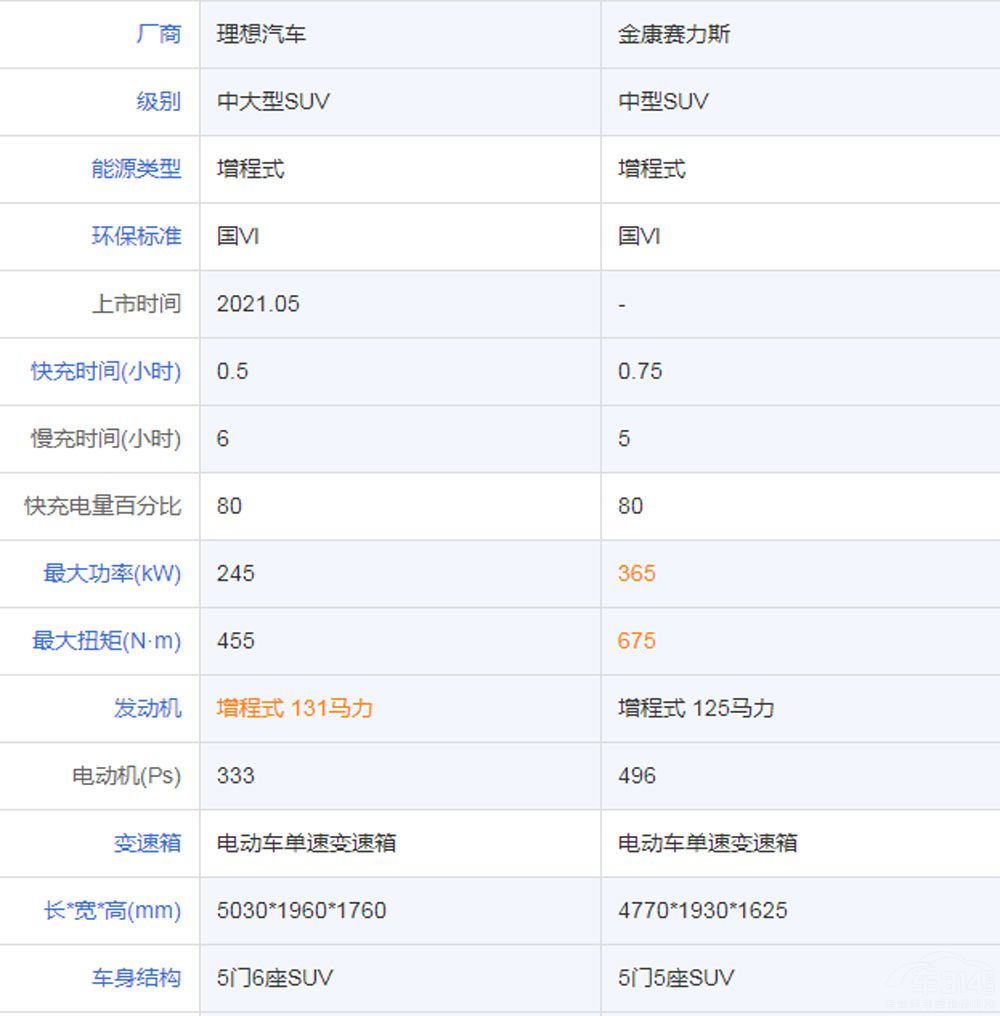Screen dimensions: 1000x1016
Task: Click the 金康赛力斯 manufacturer cell
Action: click(674, 34)
